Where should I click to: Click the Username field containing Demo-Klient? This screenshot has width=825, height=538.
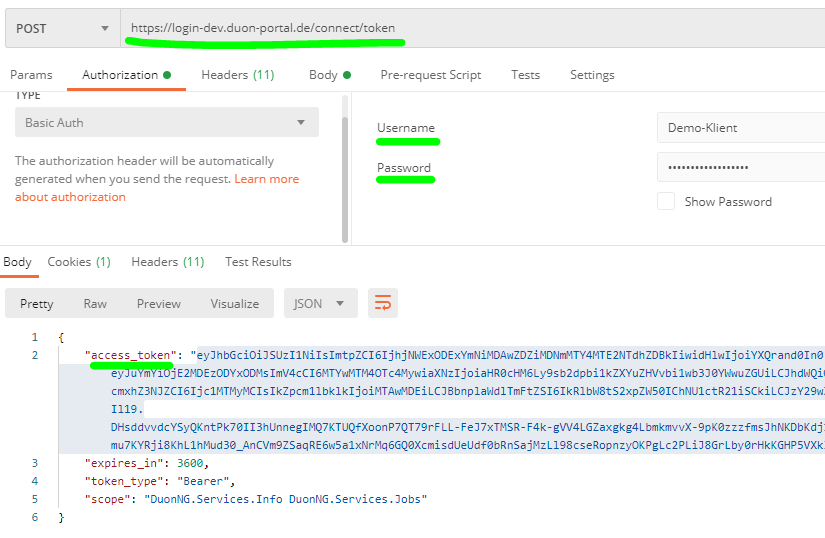tap(740, 128)
